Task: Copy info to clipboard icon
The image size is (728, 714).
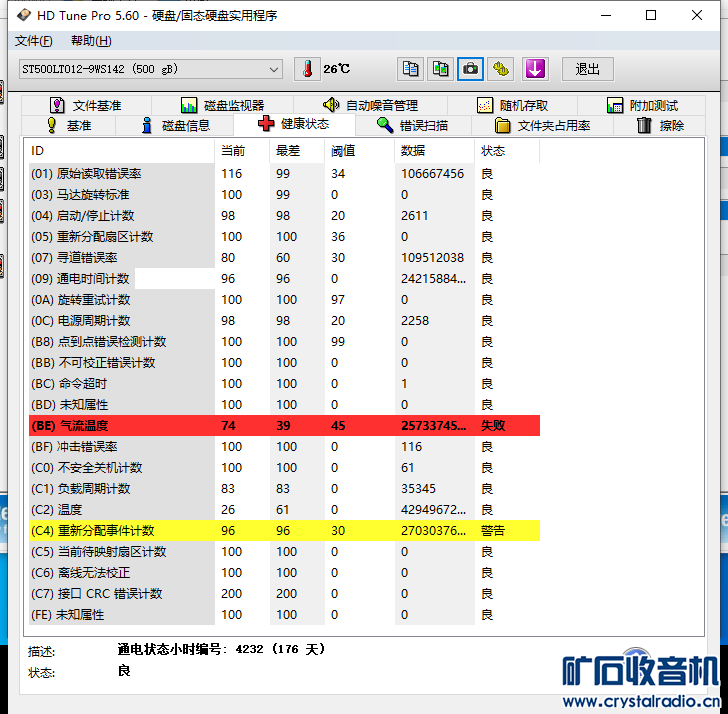Action: click(410, 70)
